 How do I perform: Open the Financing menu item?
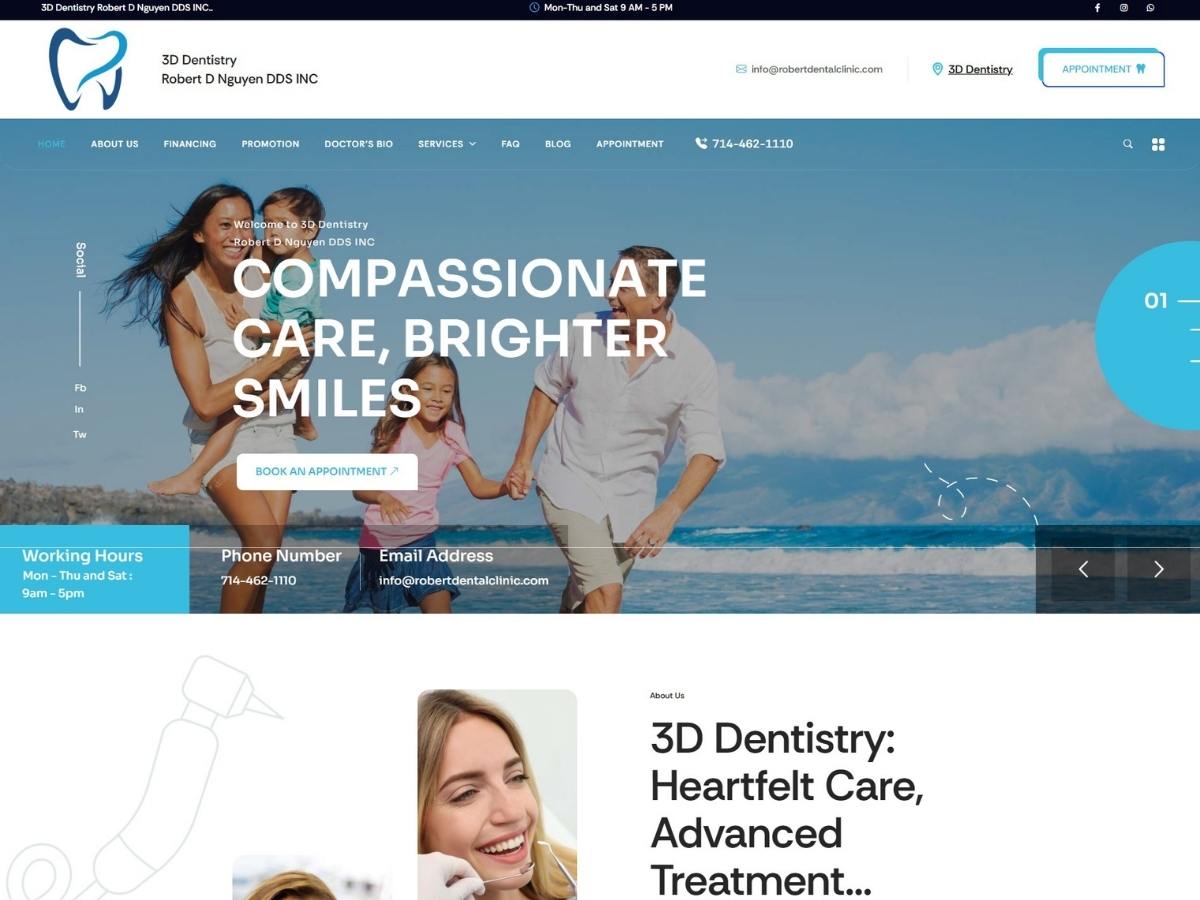click(x=190, y=144)
